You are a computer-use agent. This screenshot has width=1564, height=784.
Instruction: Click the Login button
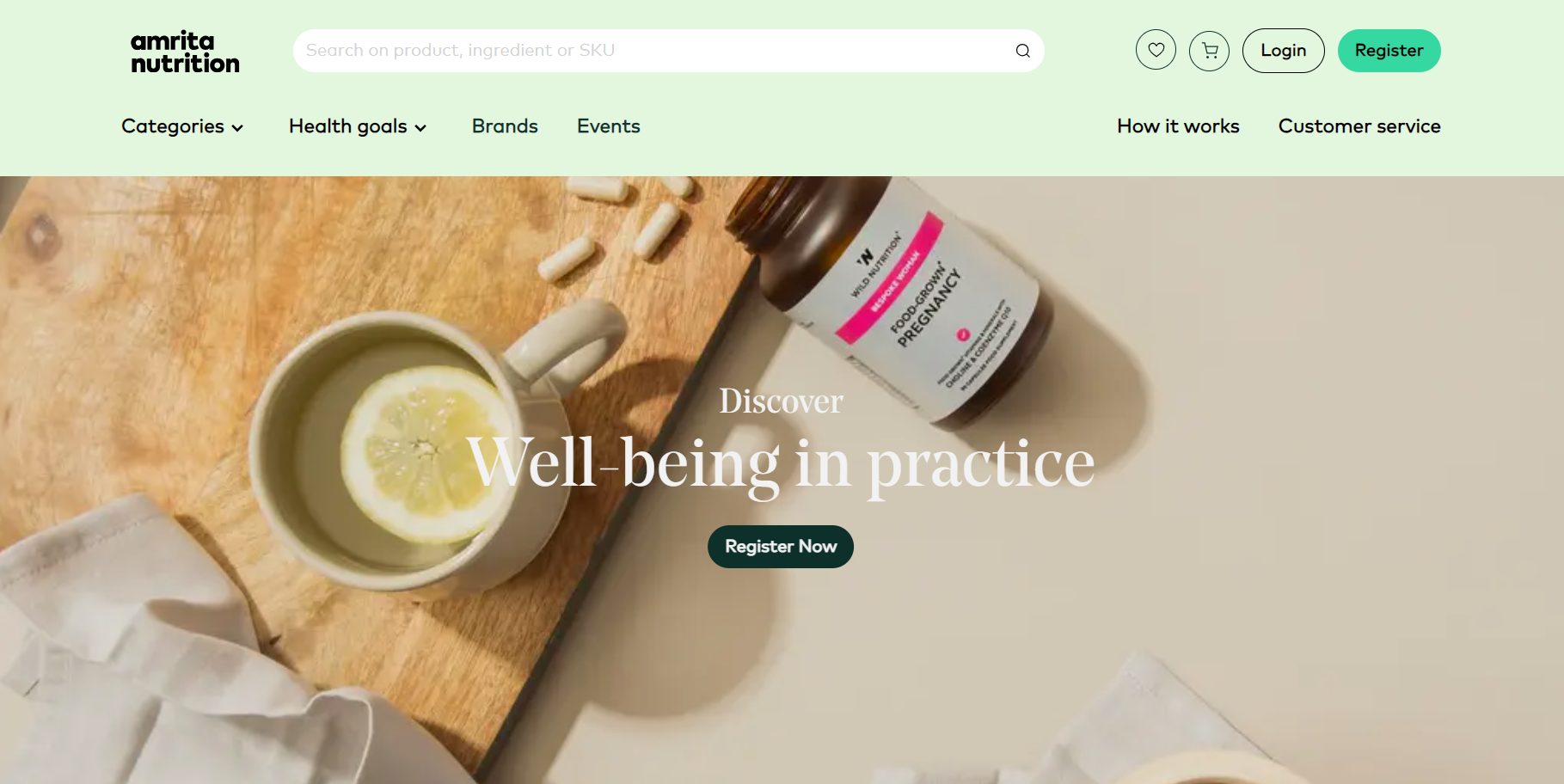[x=1283, y=51]
